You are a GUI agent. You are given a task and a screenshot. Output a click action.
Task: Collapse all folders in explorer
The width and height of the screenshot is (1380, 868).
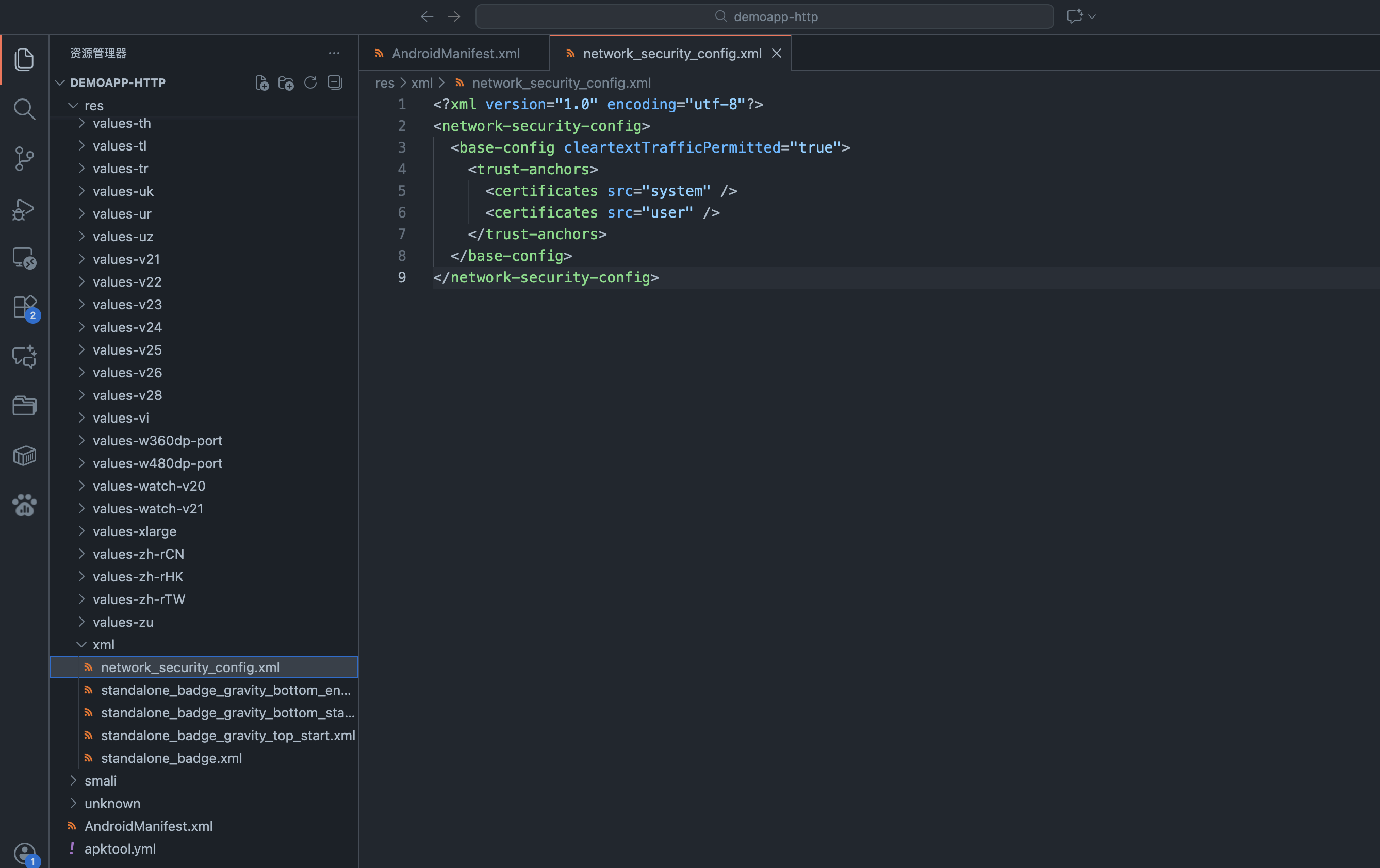(335, 83)
